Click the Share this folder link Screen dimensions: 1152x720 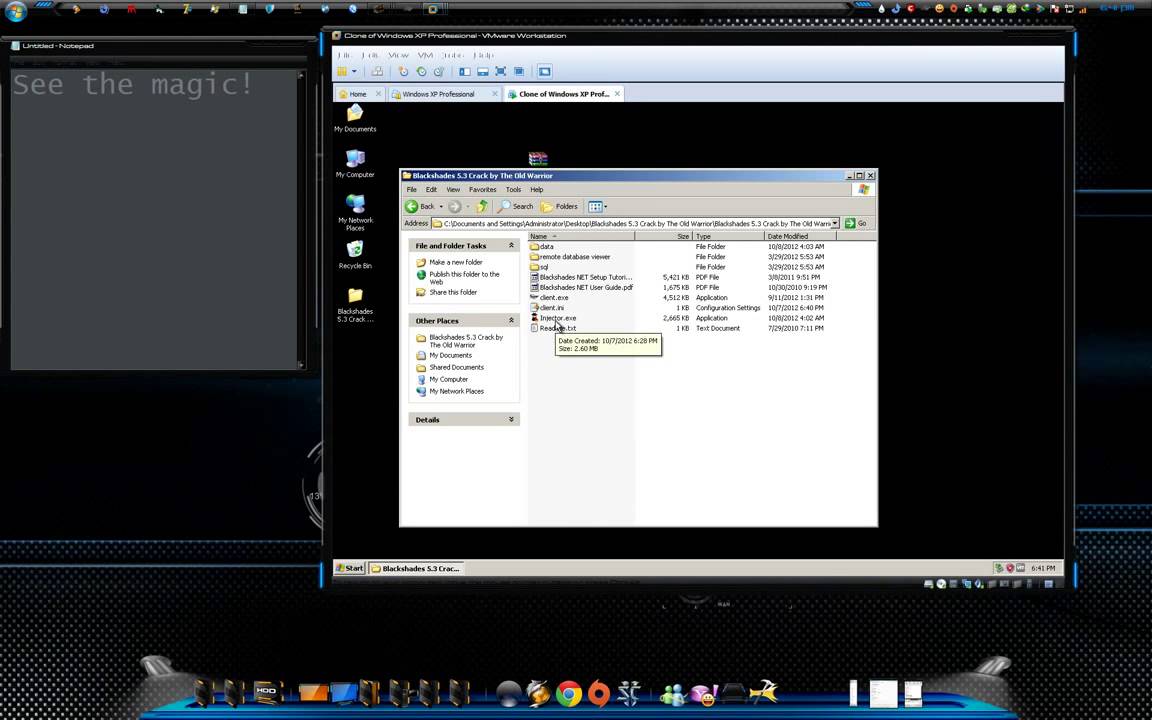coord(453,292)
